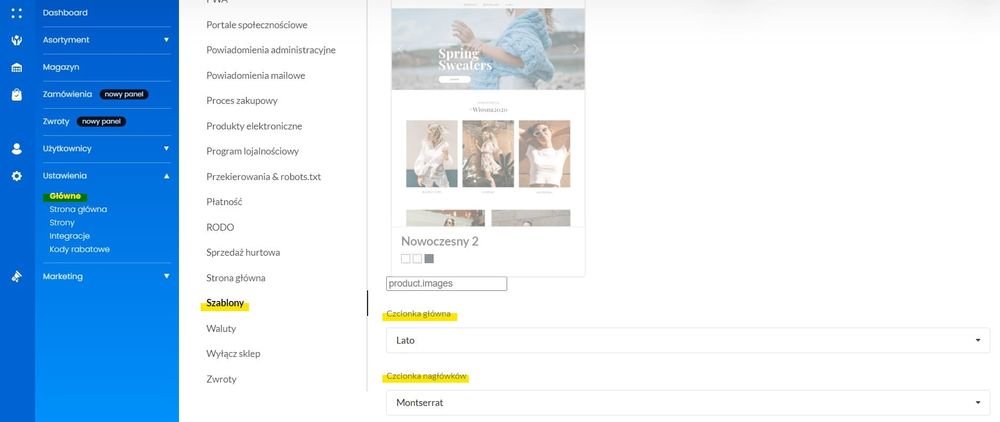Open Czcionka nagłówków dropdown showing Montserrat

(x=688, y=403)
